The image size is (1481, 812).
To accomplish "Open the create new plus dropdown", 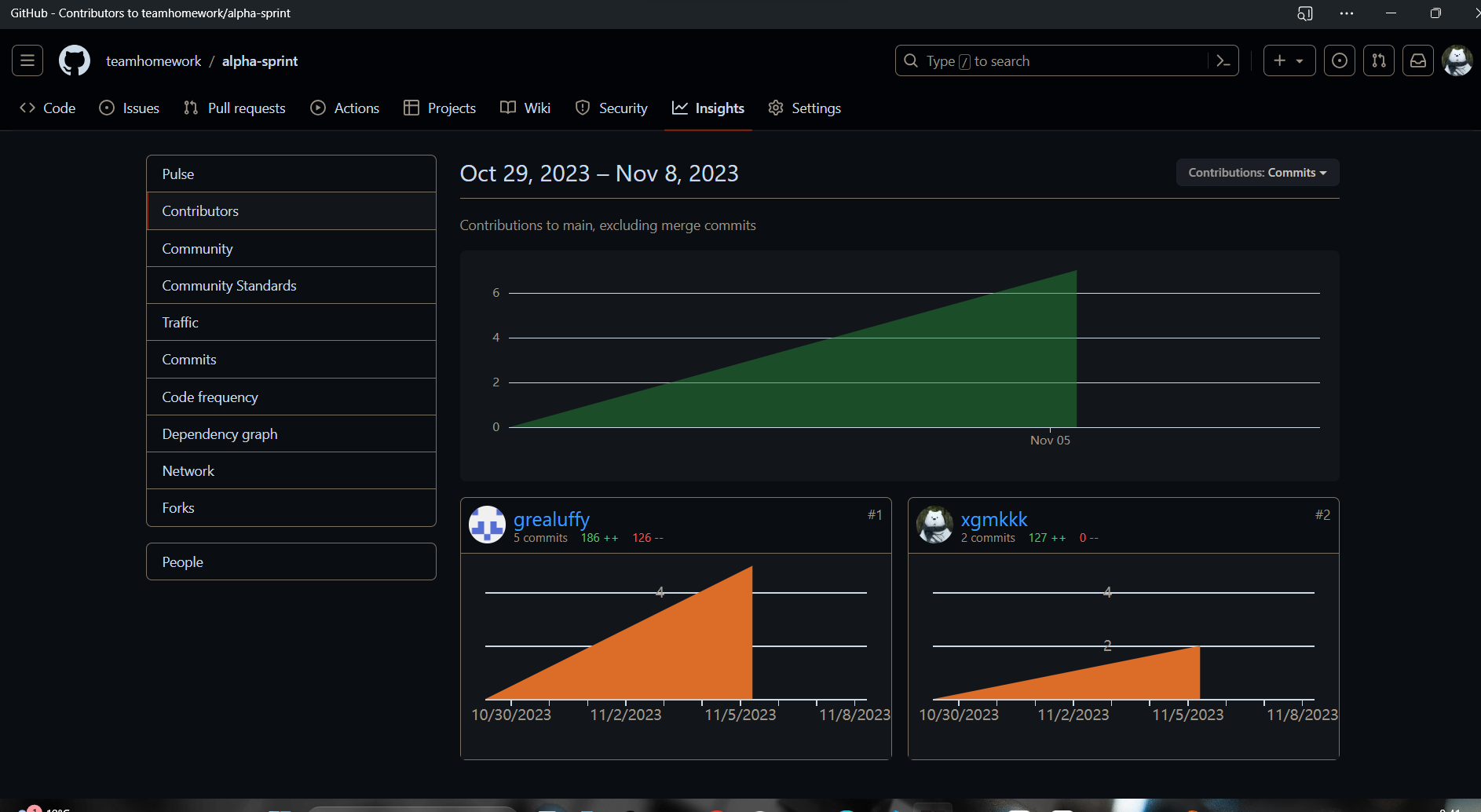I will [1289, 60].
